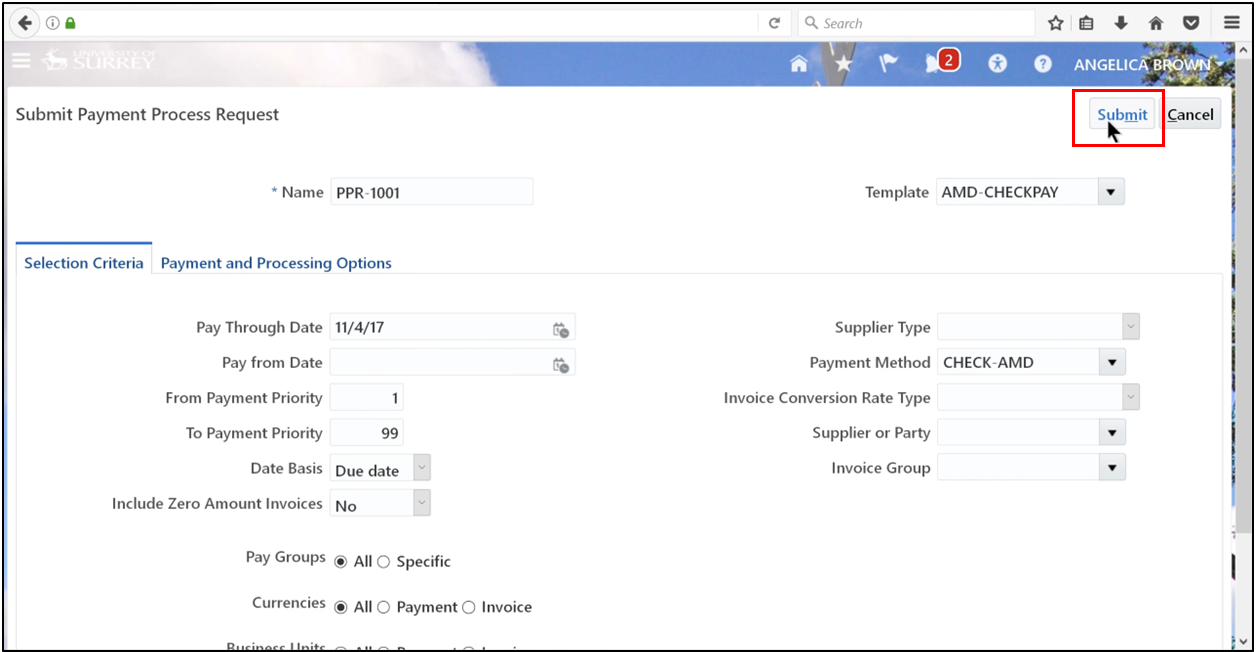Open the Pay Through Date calendar picker
Viewport: 1256px width, 652px height.
(562, 327)
